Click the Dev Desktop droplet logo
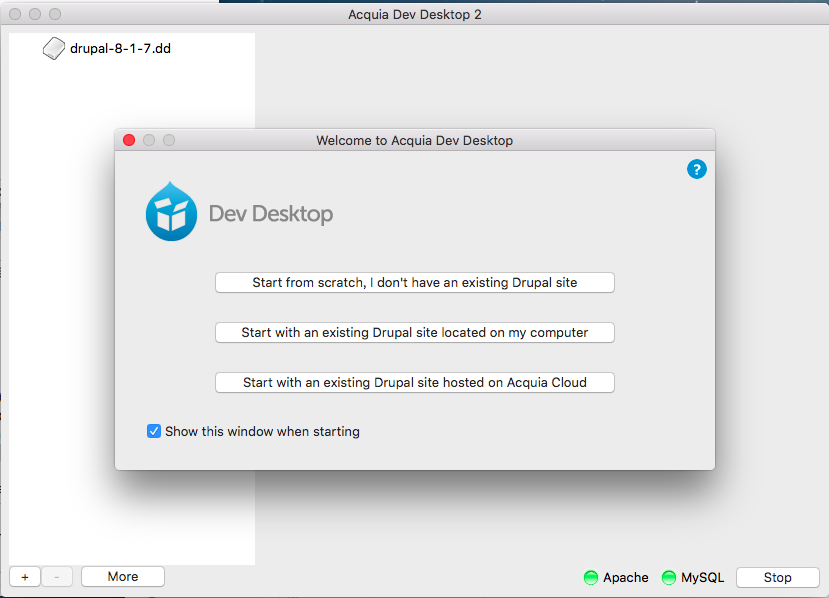 coord(171,211)
